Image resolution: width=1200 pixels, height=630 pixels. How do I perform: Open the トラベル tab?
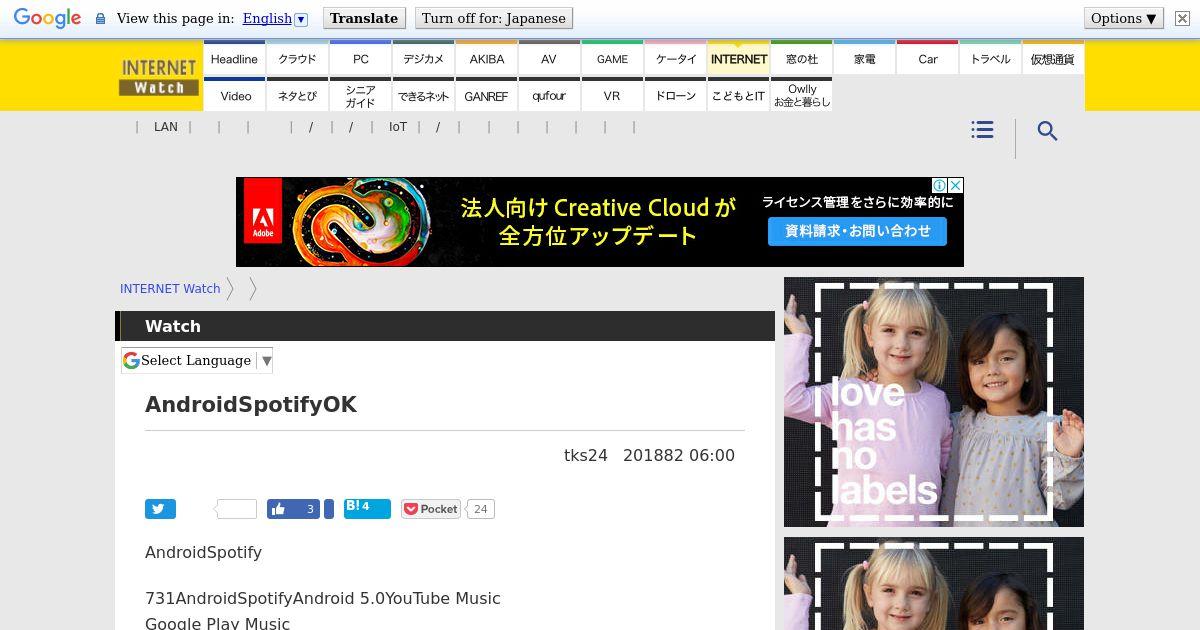(x=991, y=58)
